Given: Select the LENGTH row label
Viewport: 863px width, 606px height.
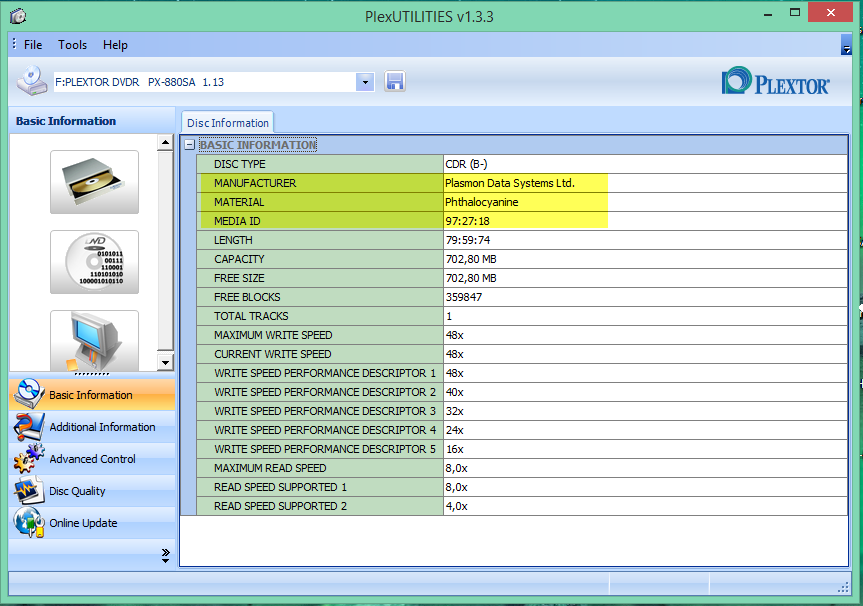Looking at the screenshot, I should coord(233,240).
